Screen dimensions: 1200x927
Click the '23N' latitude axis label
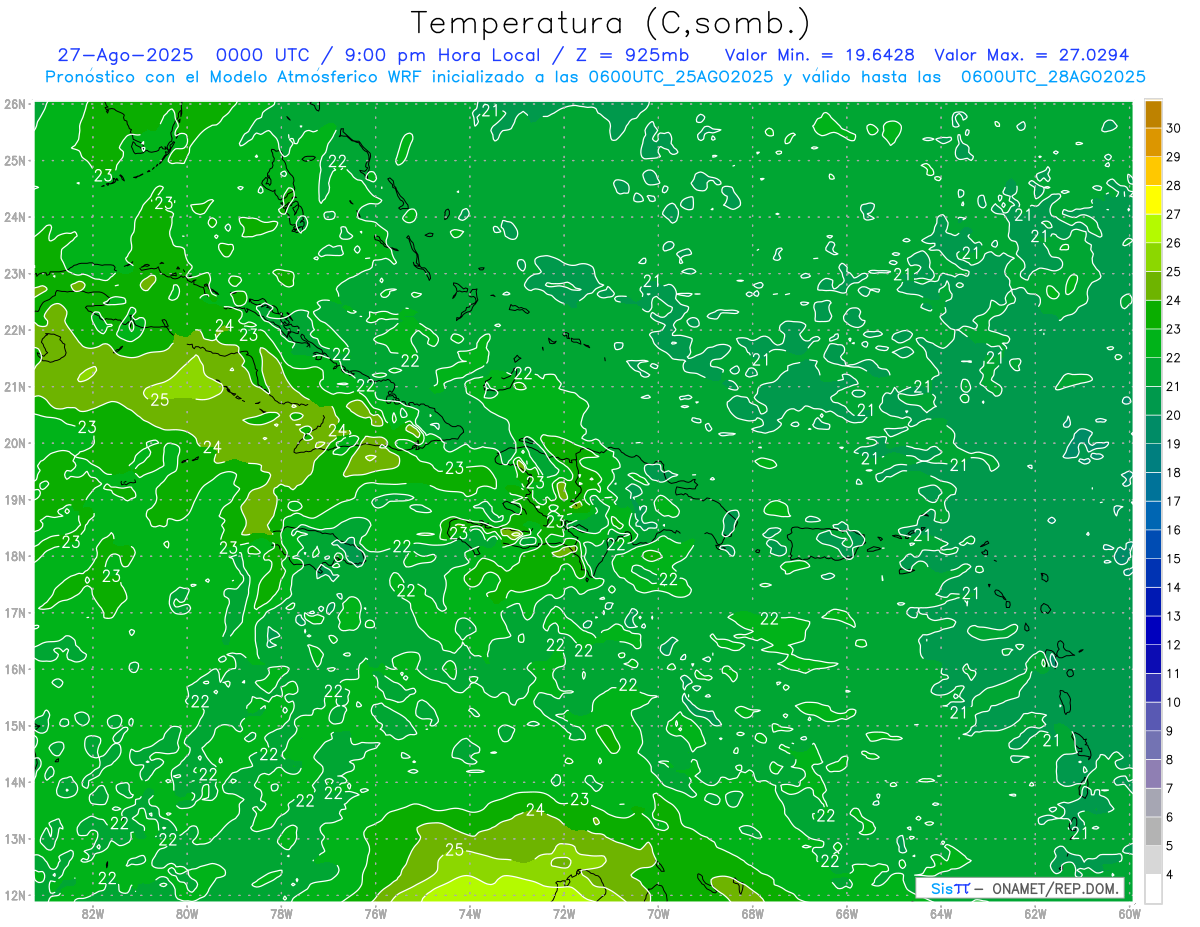pos(15,273)
